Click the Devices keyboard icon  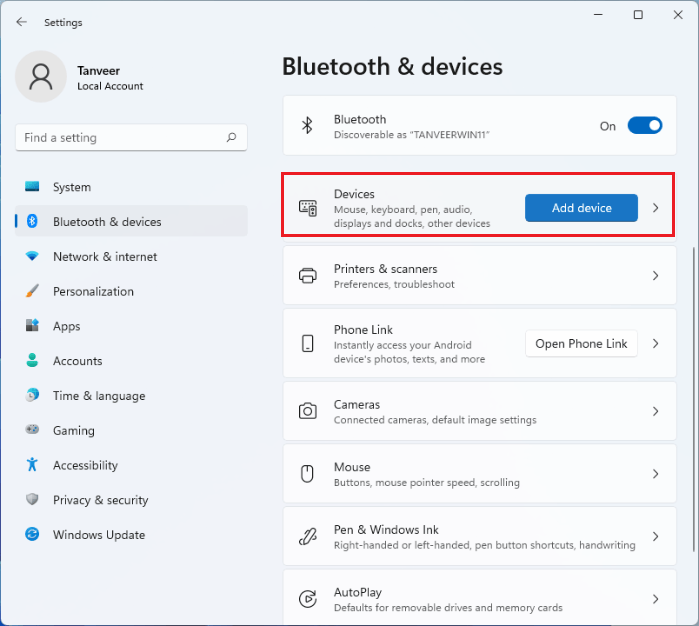coord(308,208)
